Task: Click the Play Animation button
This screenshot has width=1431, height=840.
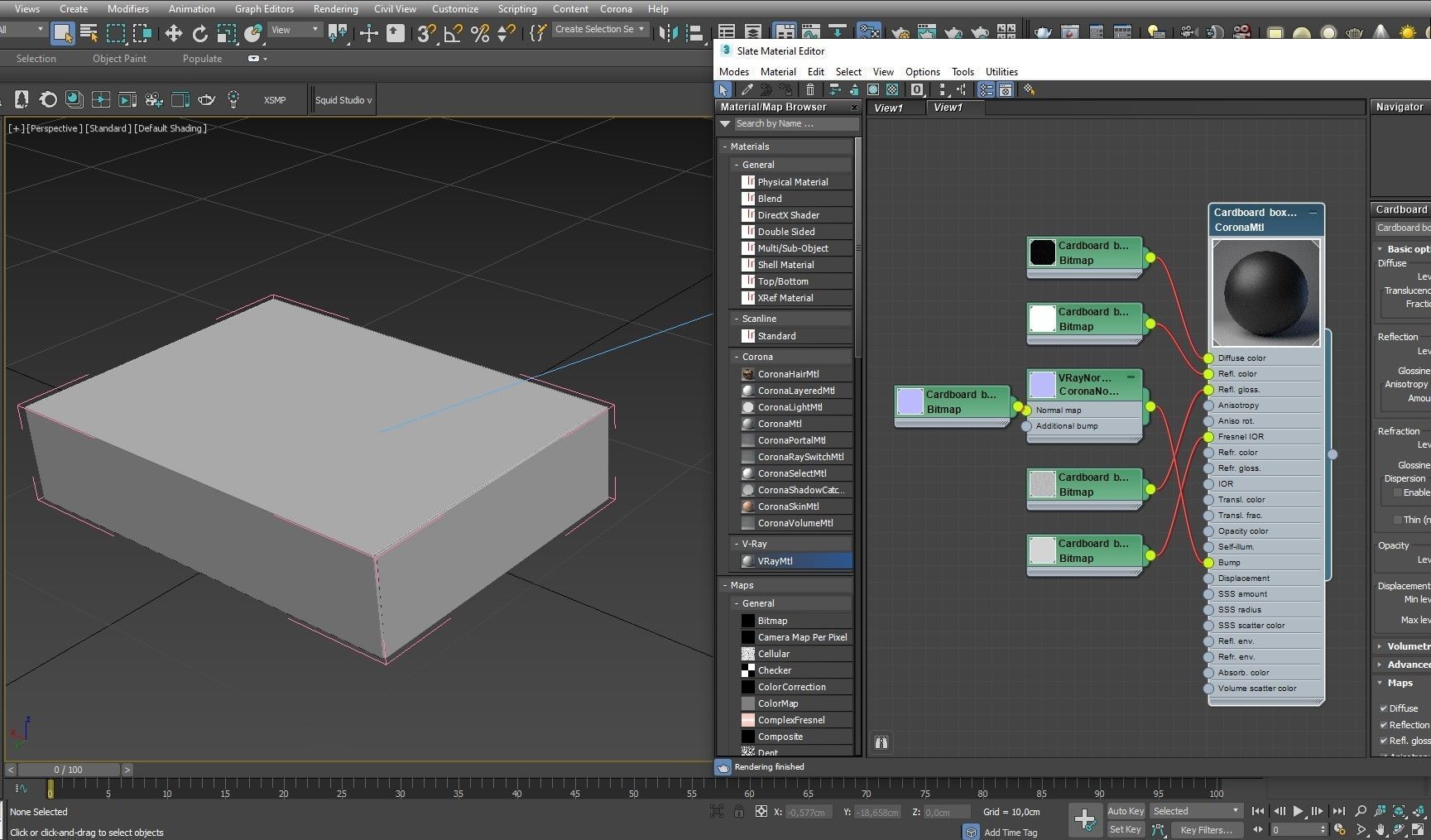Action: [1298, 811]
